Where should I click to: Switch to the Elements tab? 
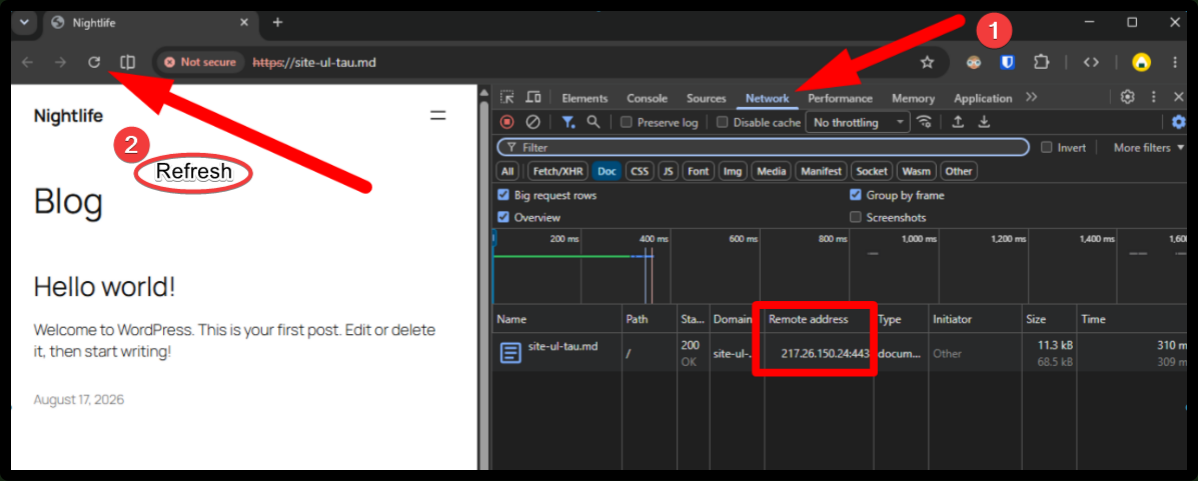[584, 98]
